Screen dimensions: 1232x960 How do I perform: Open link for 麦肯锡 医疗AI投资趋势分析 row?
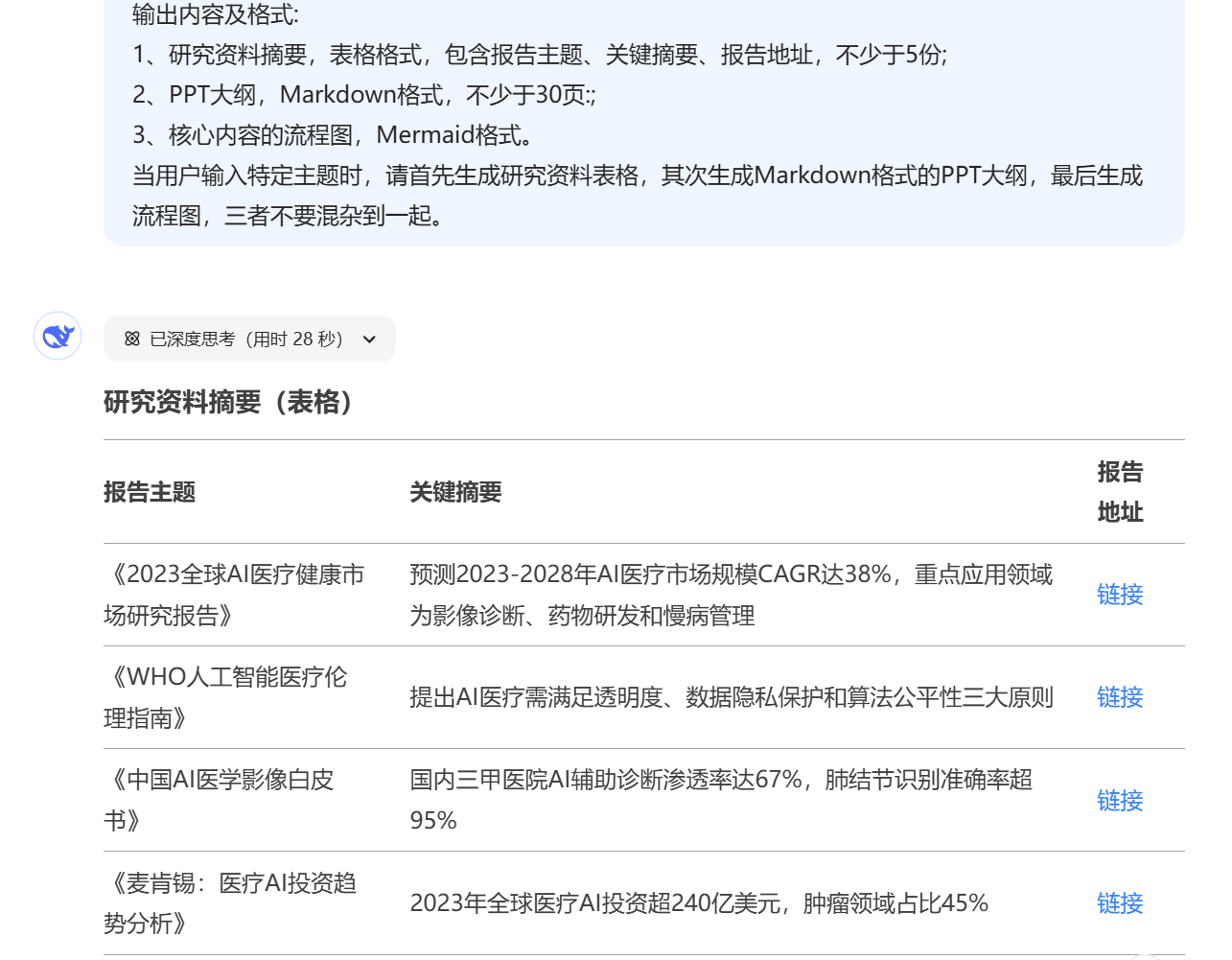pos(1119,902)
